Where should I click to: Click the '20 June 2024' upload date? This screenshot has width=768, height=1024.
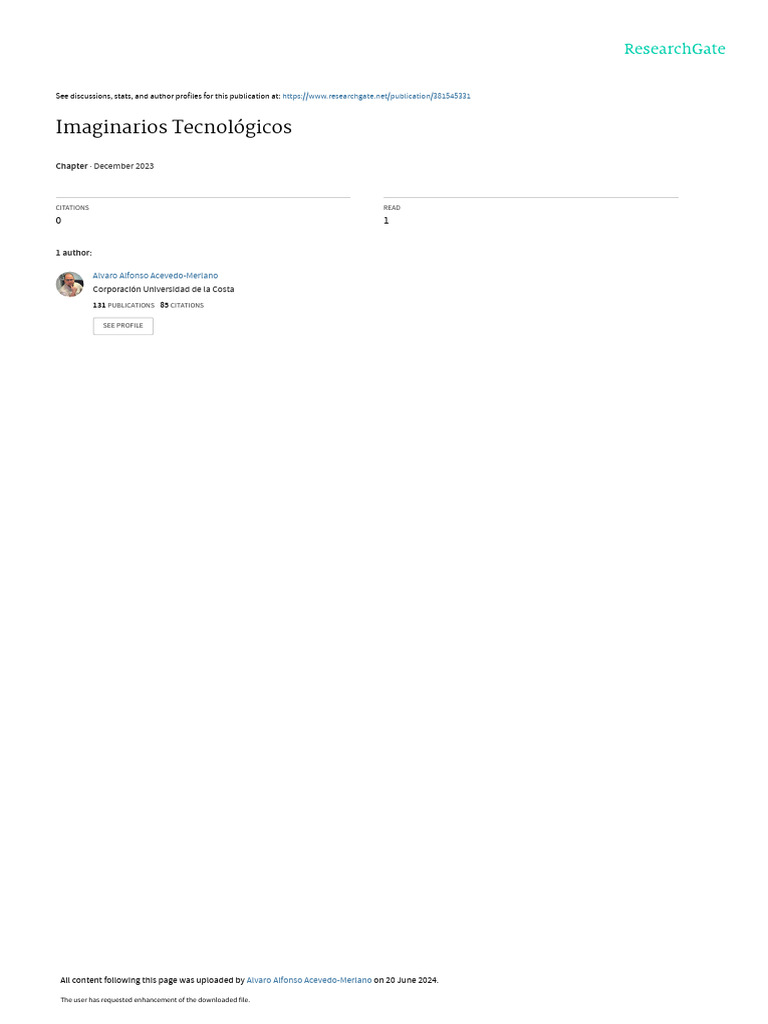tap(411, 980)
